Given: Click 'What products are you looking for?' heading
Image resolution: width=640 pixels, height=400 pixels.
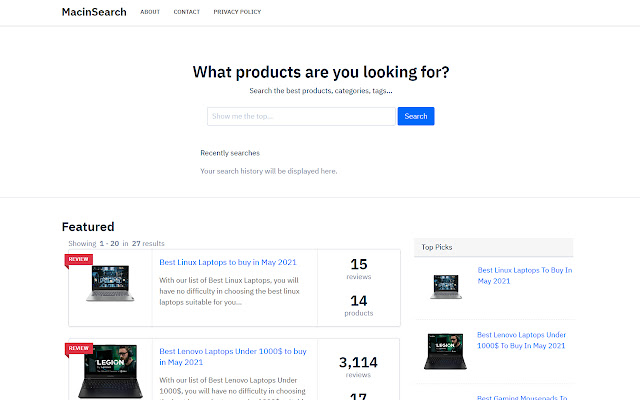Looking at the screenshot, I should [x=321, y=72].
